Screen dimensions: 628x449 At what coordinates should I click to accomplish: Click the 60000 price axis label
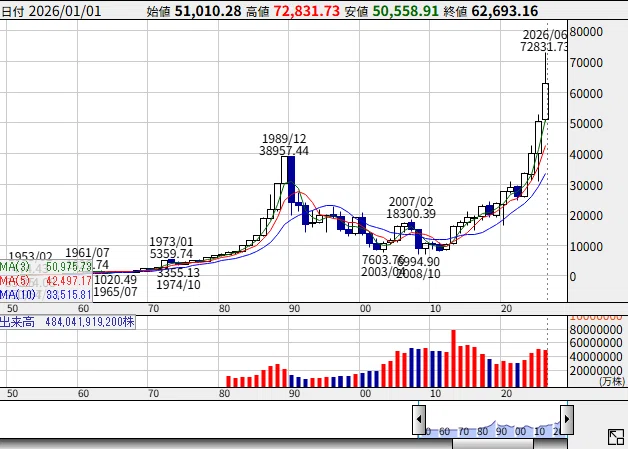coord(586,94)
